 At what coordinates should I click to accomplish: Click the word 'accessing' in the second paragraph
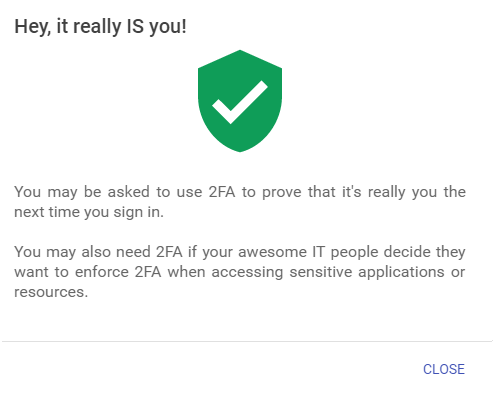point(247,272)
